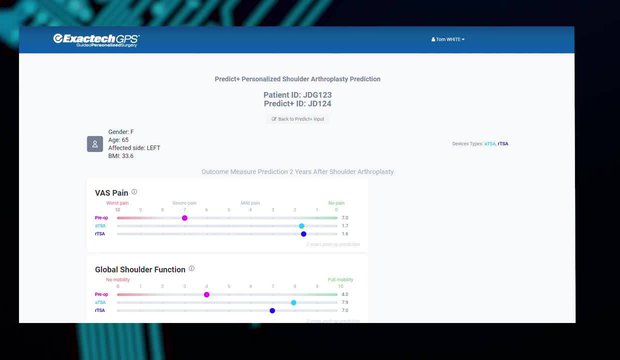The width and height of the screenshot is (620, 360).
Task: Open the VAS Pain info icon
Action: pos(134,192)
